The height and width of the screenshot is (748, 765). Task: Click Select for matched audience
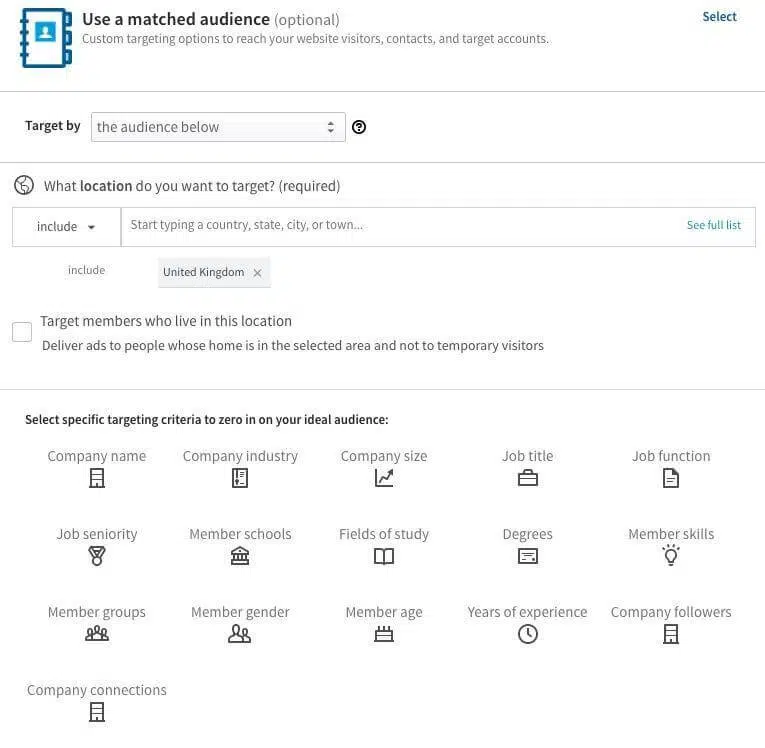click(719, 17)
